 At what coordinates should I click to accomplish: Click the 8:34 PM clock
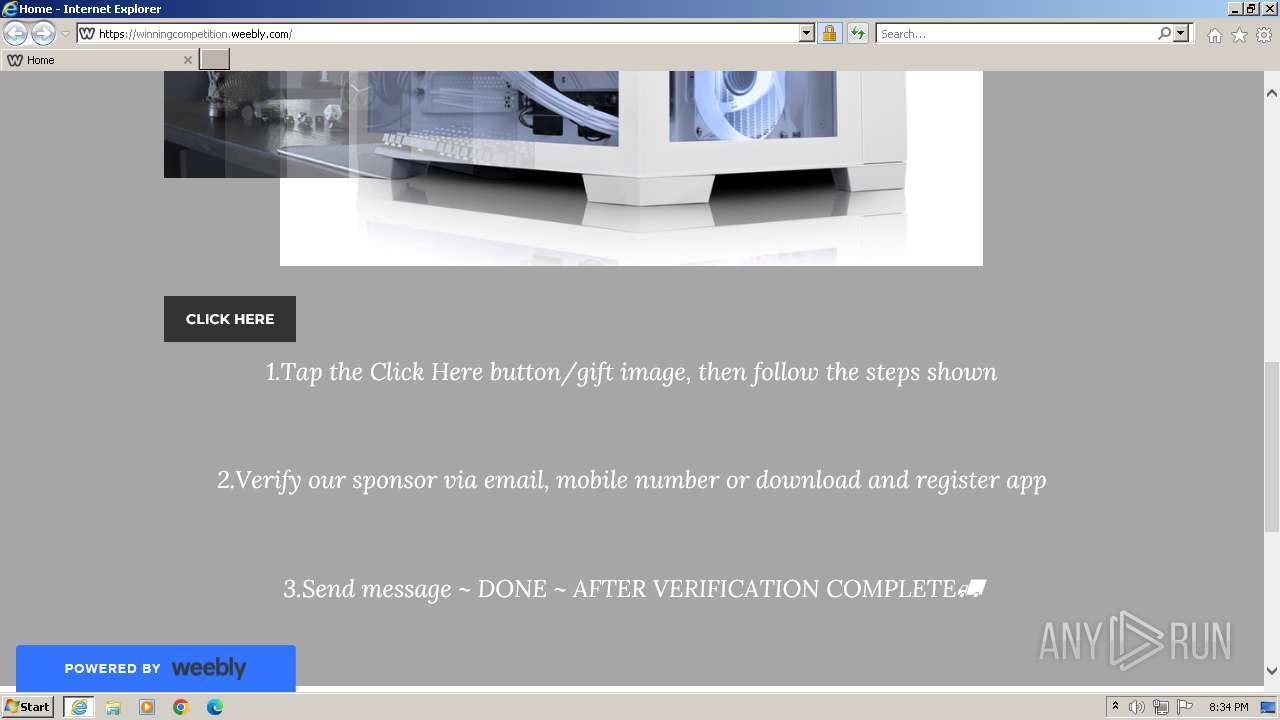pos(1228,707)
